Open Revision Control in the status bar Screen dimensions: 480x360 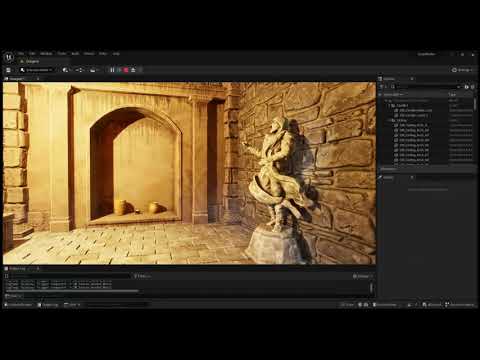point(460,305)
